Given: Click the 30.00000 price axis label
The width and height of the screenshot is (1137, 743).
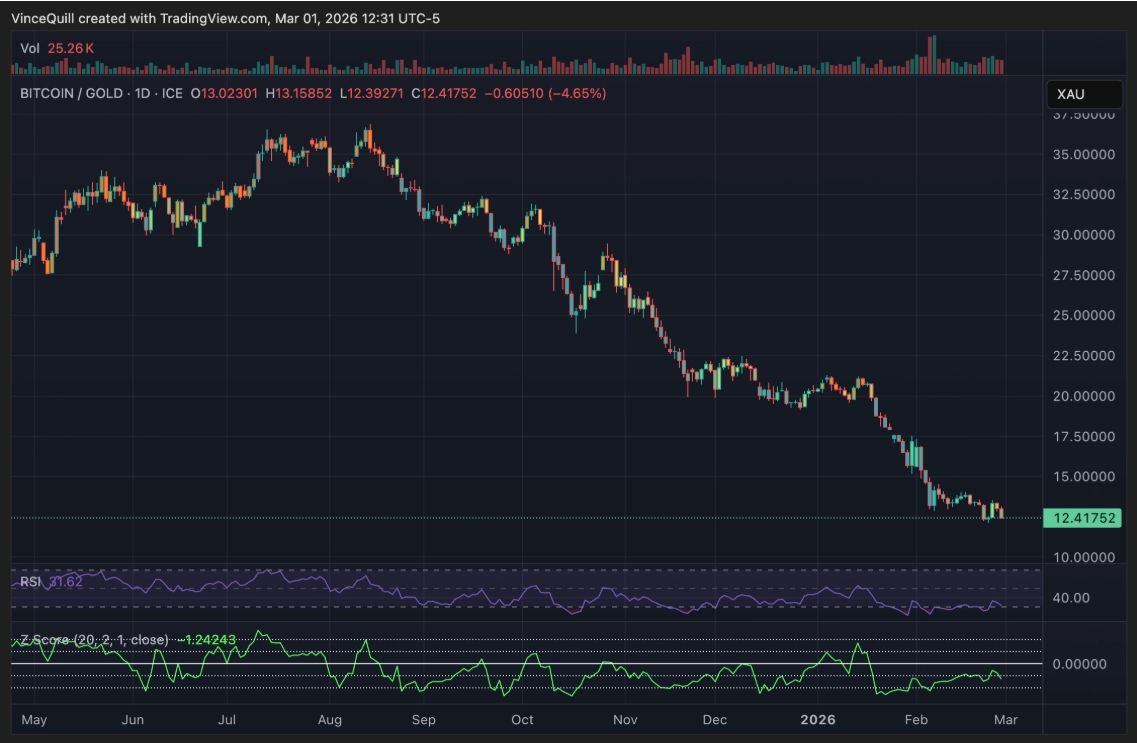Looking at the screenshot, I should pos(1083,235).
